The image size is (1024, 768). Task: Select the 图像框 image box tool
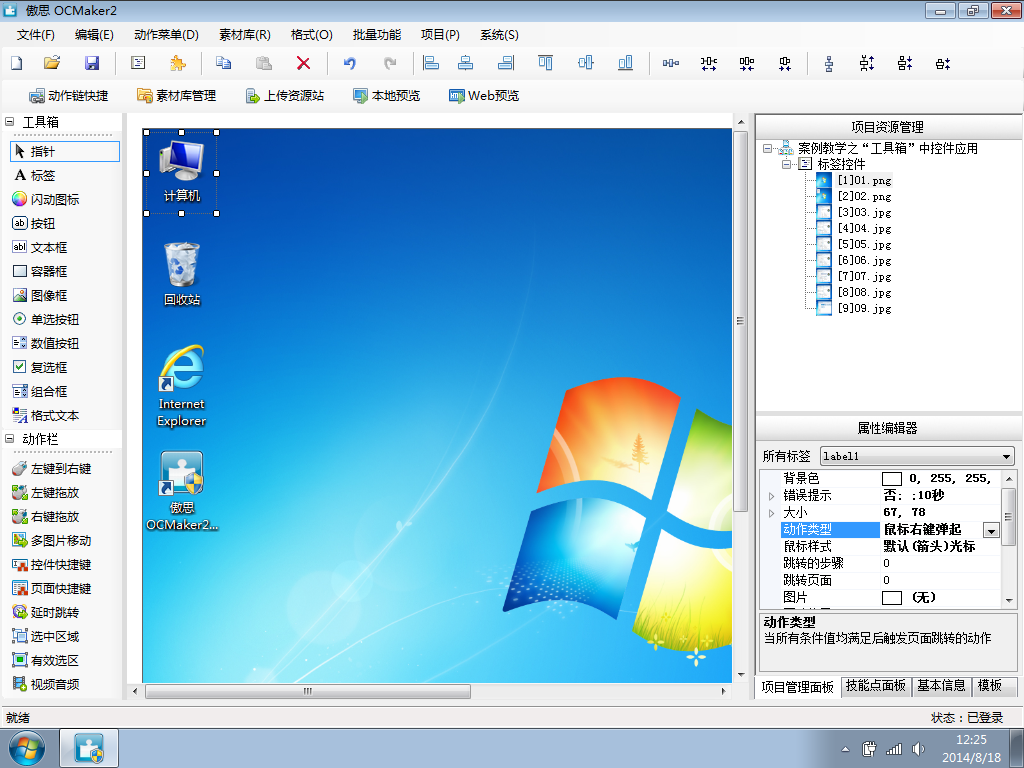[40, 296]
